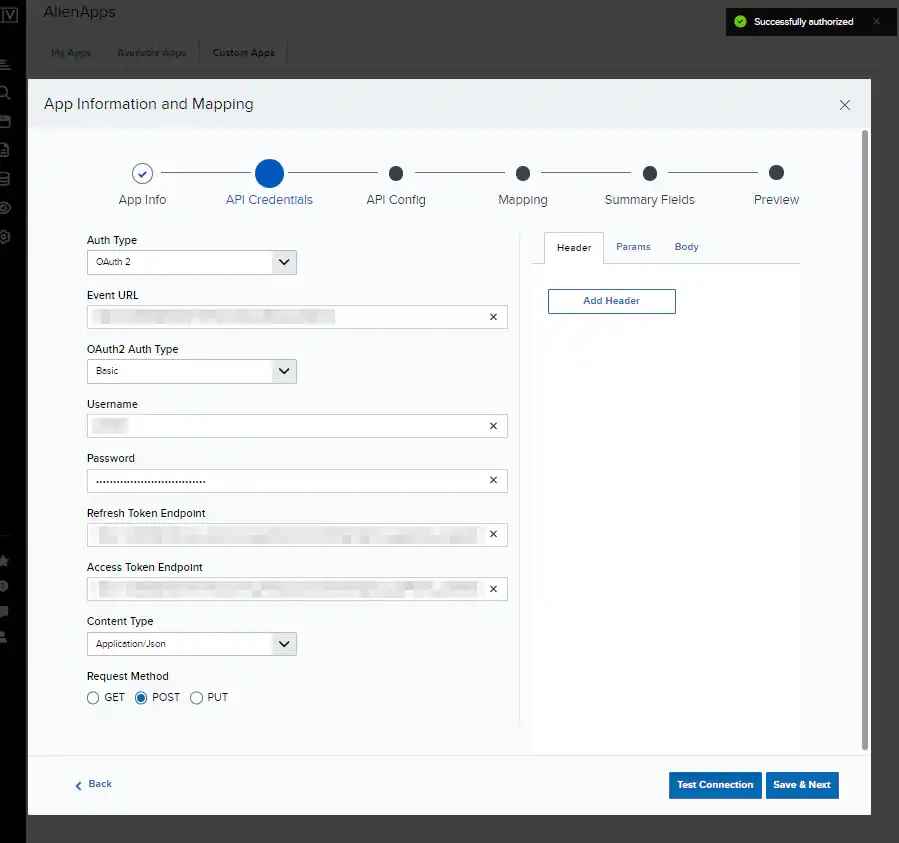Image resolution: width=899 pixels, height=843 pixels.
Task: Clear the Password field using X icon
Action: (493, 480)
